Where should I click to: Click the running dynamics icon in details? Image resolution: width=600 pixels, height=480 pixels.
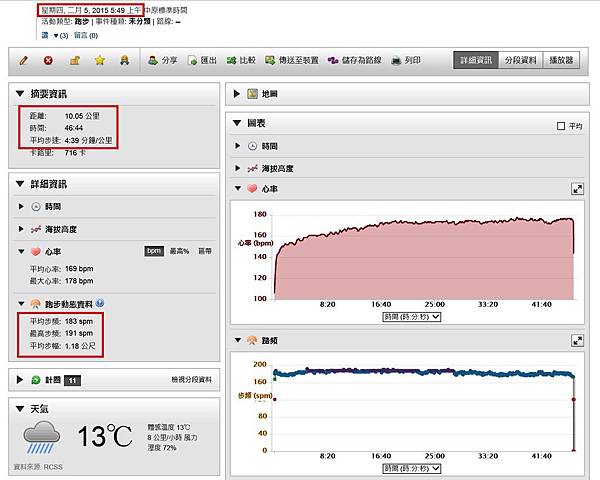35,304
